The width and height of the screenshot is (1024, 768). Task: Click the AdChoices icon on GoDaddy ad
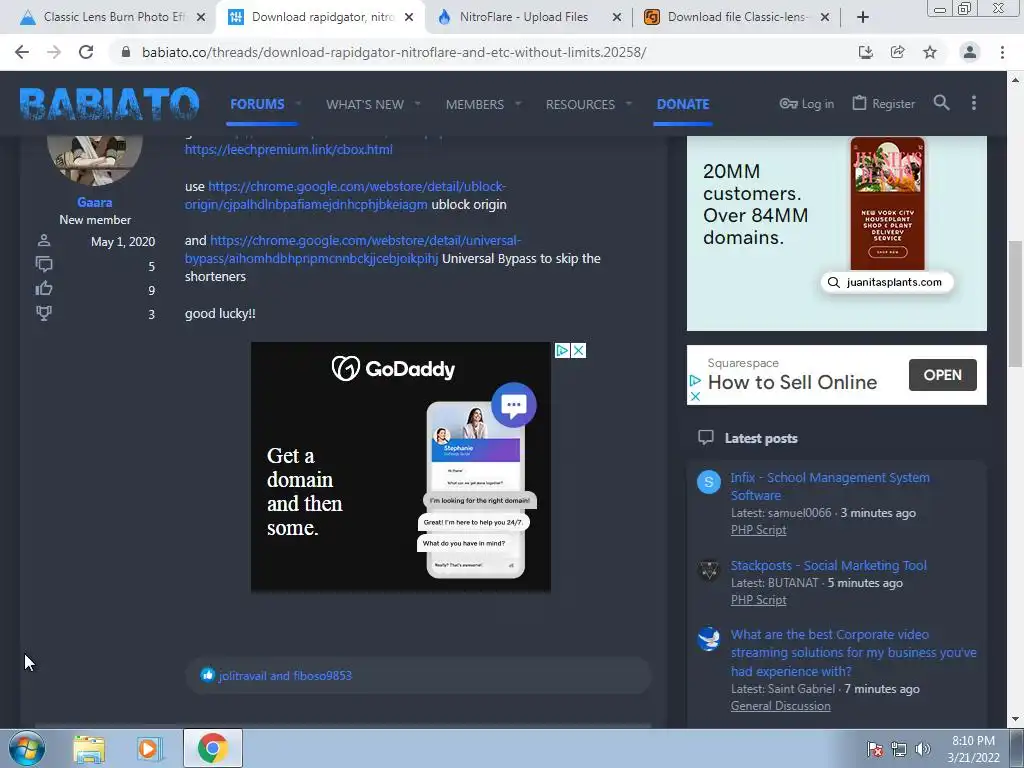point(562,350)
